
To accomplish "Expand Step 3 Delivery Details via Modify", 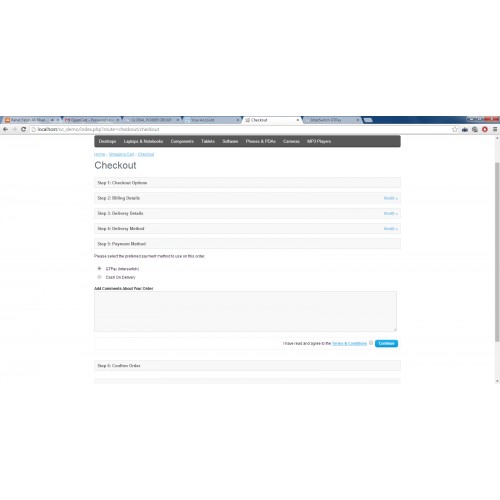I will click(x=390, y=213).
